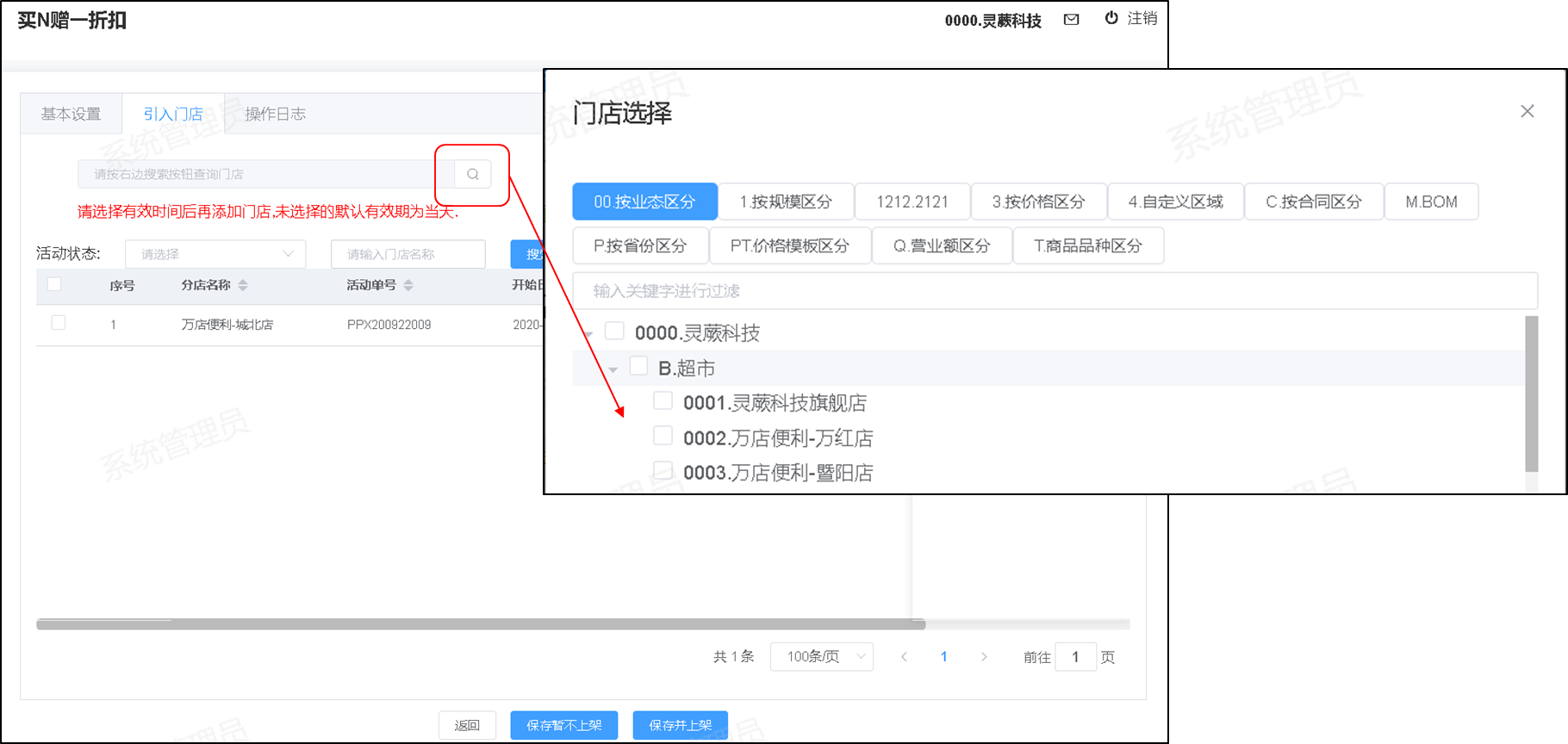
Task: Collapse the B.超市 tree node
Action: pos(613,369)
